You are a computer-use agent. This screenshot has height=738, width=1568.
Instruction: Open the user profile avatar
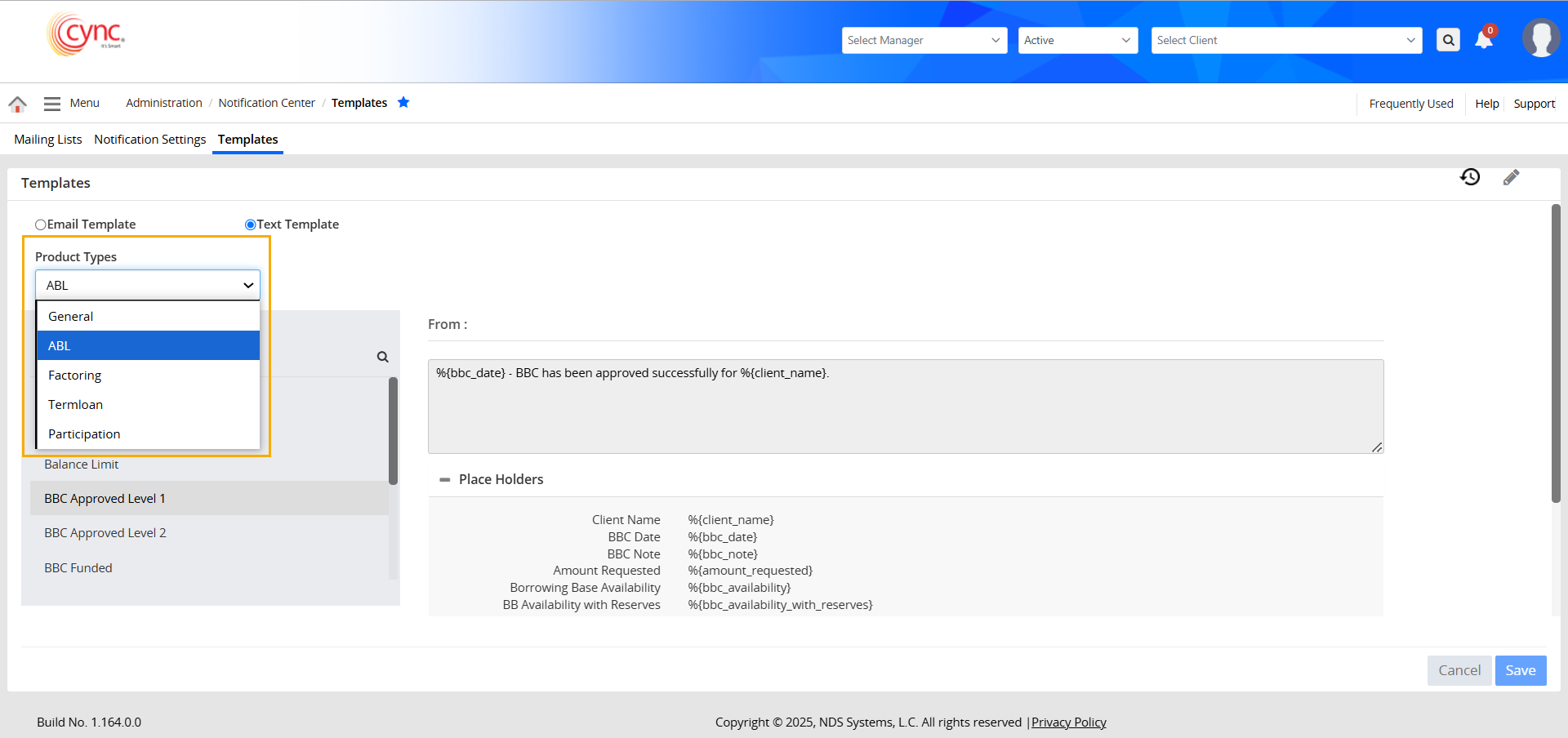coord(1540,38)
